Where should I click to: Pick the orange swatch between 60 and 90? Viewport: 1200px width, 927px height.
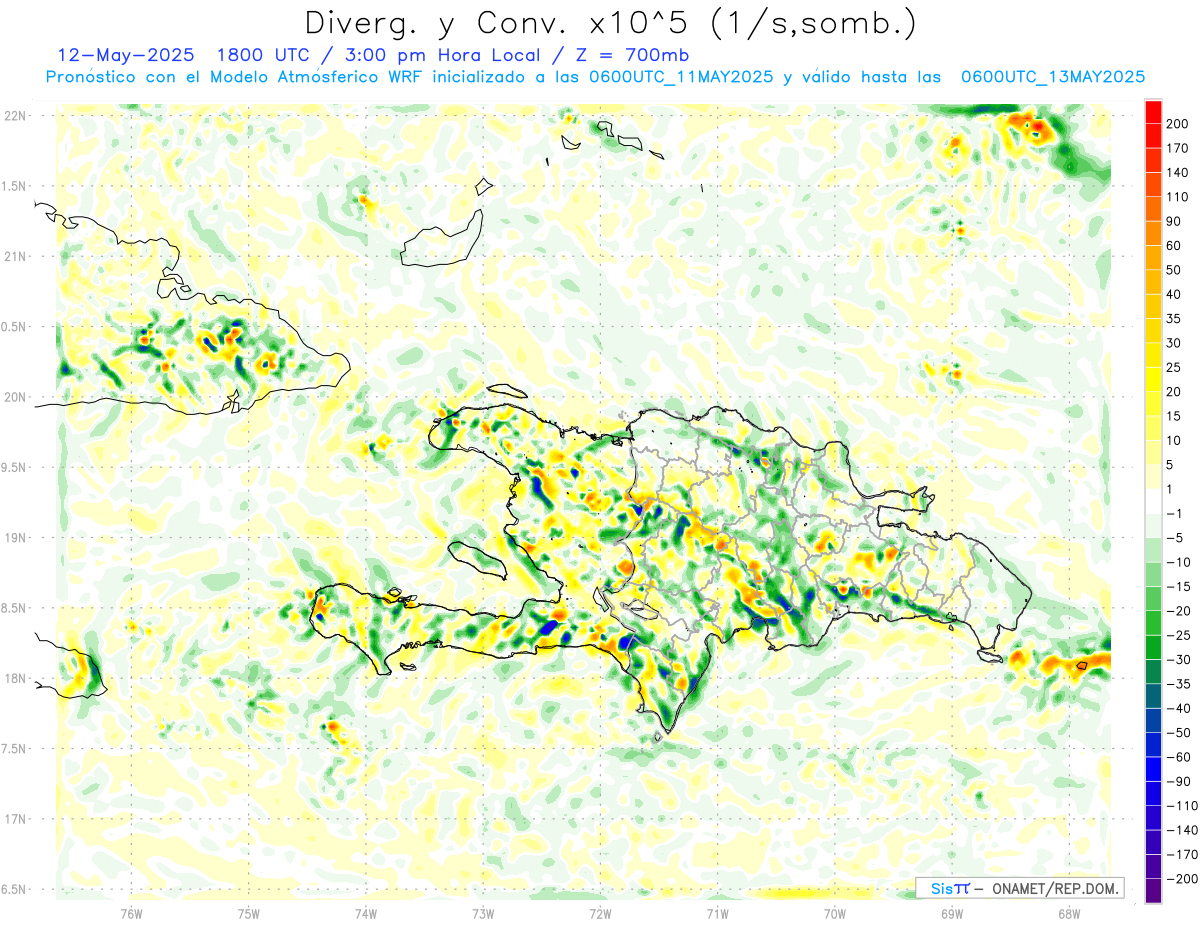coord(1154,234)
